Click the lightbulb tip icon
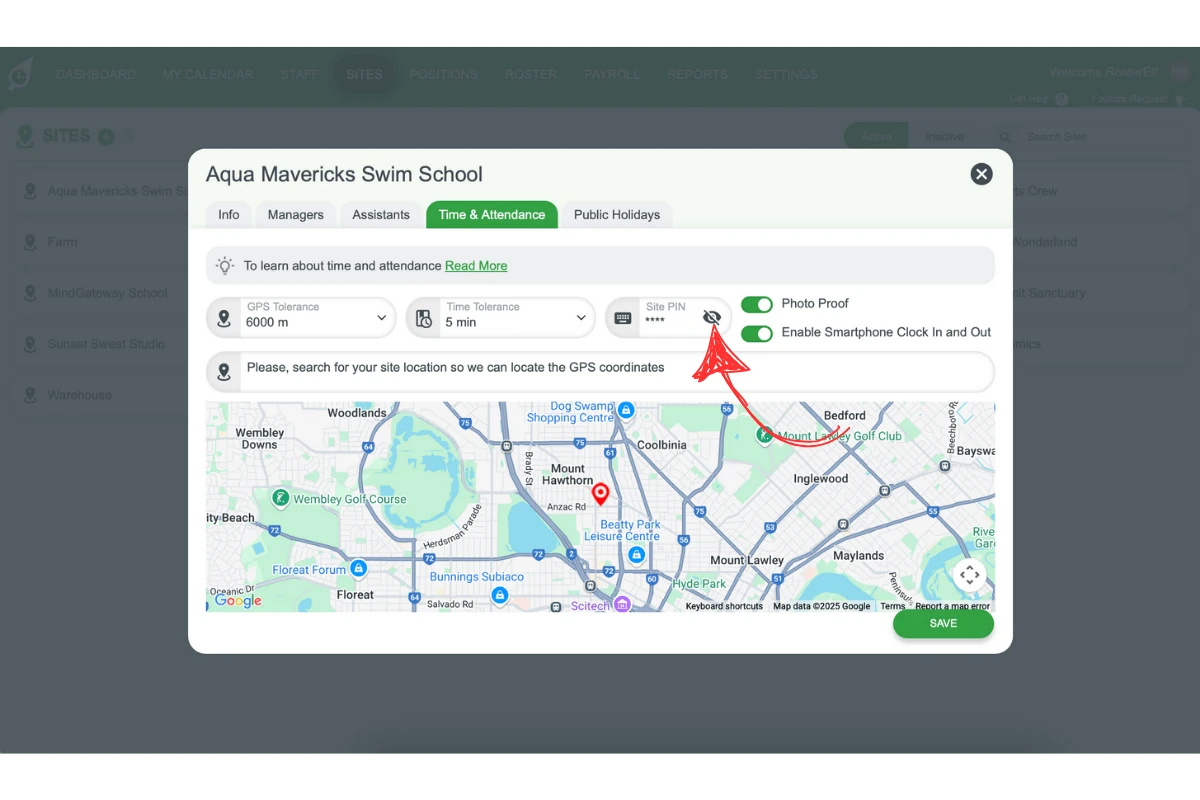The height and width of the screenshot is (800, 1200). pyautogui.click(x=225, y=266)
